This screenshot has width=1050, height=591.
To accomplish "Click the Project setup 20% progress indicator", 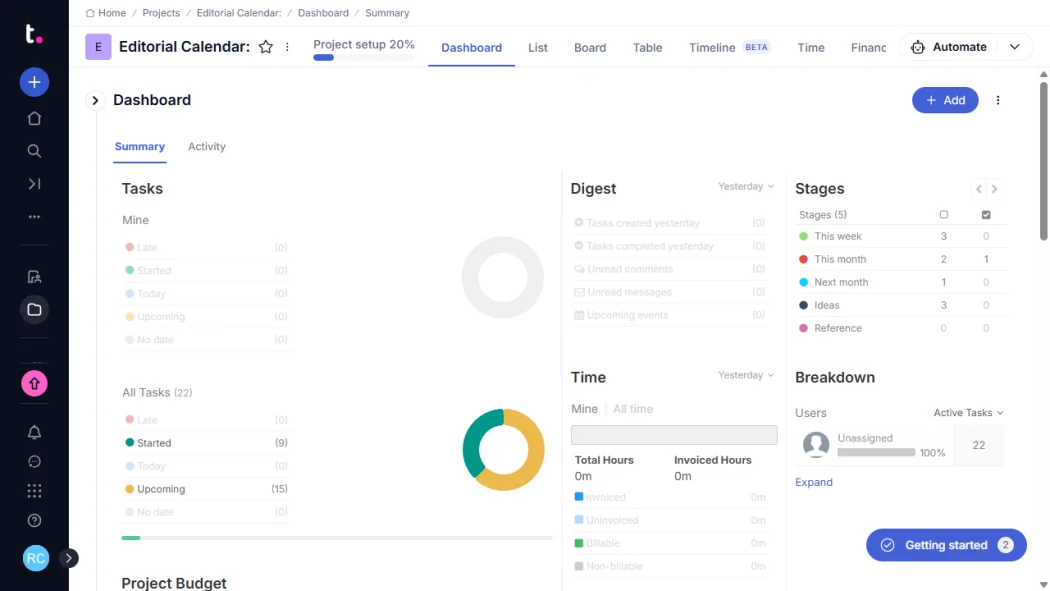I will coord(364,50).
